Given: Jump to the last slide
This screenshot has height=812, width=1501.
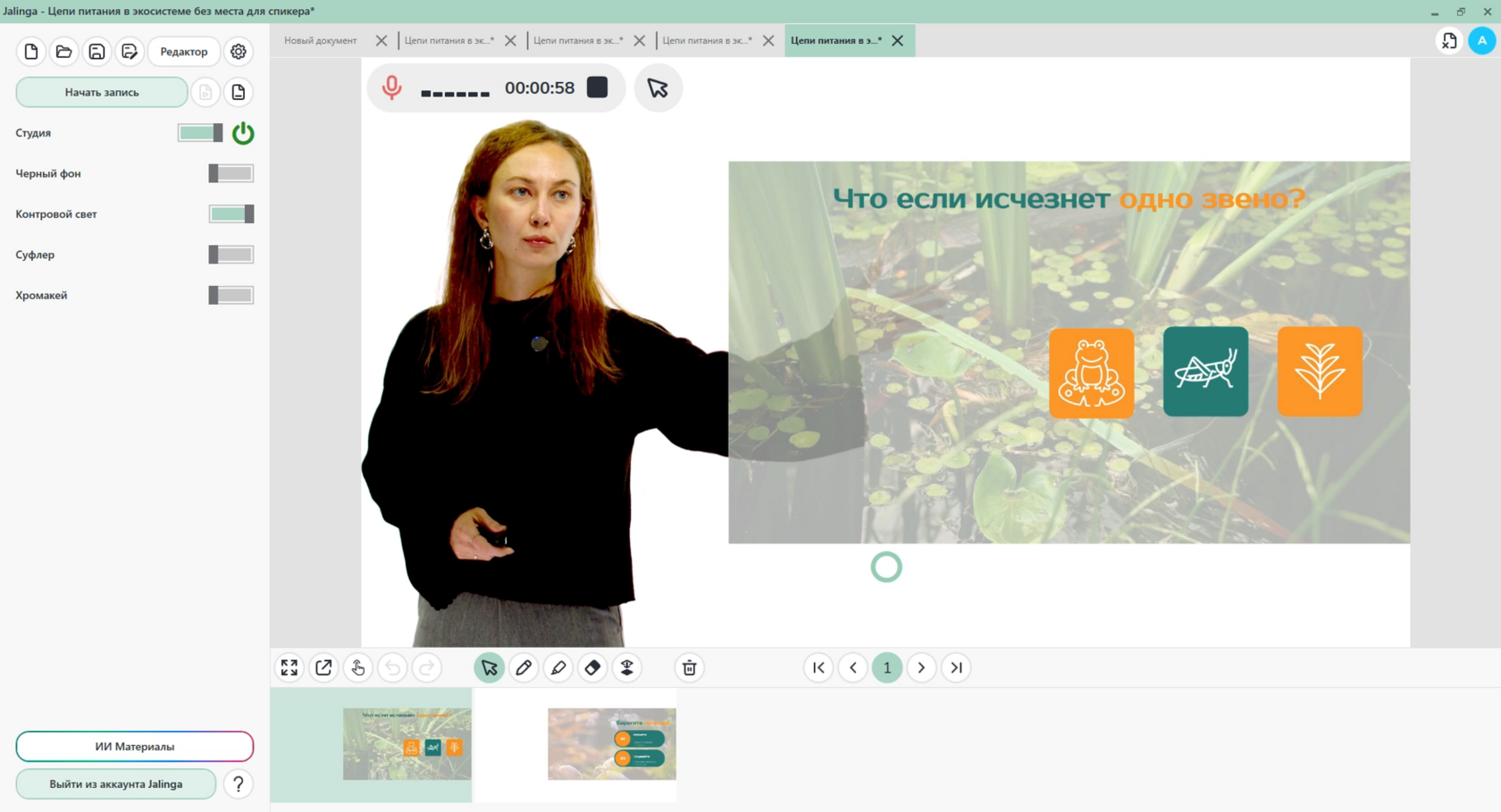Looking at the screenshot, I should [956, 667].
